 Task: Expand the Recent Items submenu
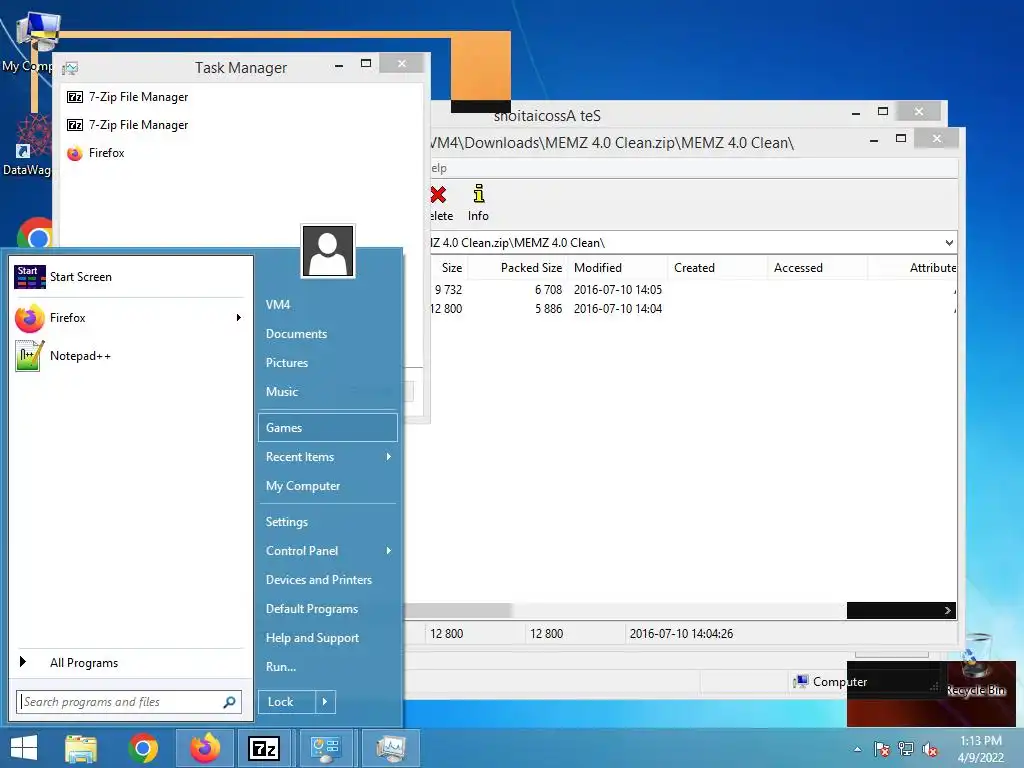pyautogui.click(x=389, y=457)
